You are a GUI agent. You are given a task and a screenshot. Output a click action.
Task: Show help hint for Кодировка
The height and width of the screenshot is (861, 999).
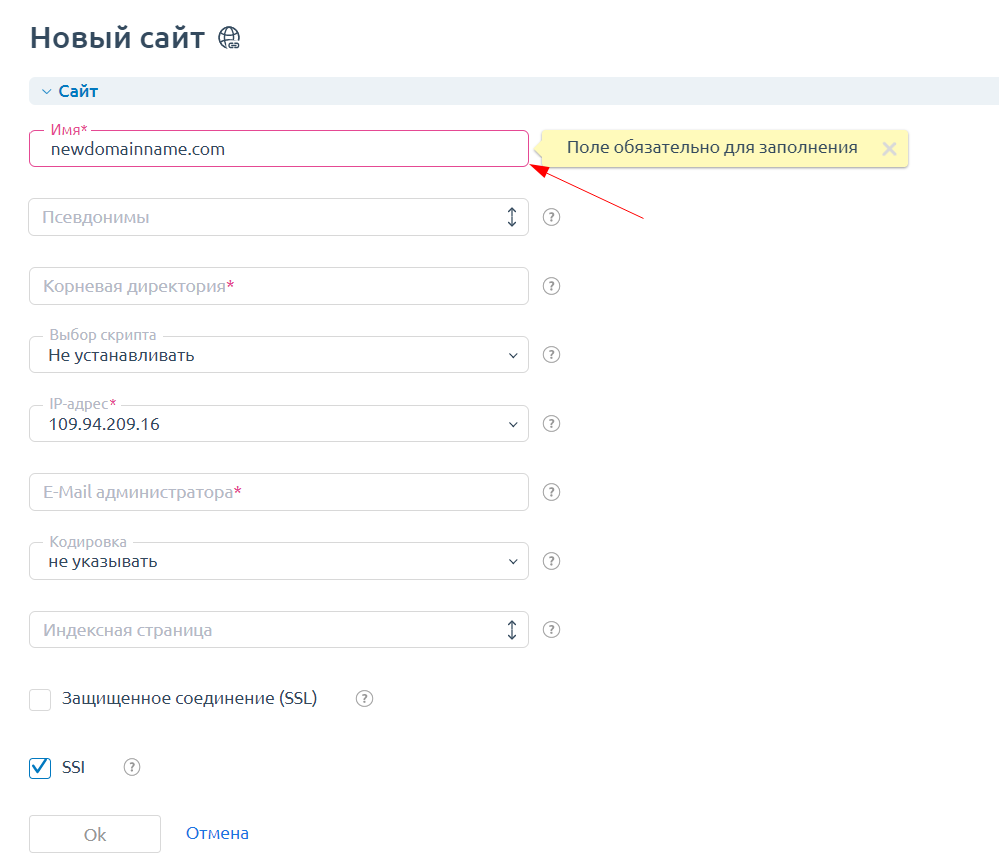[x=551, y=561]
